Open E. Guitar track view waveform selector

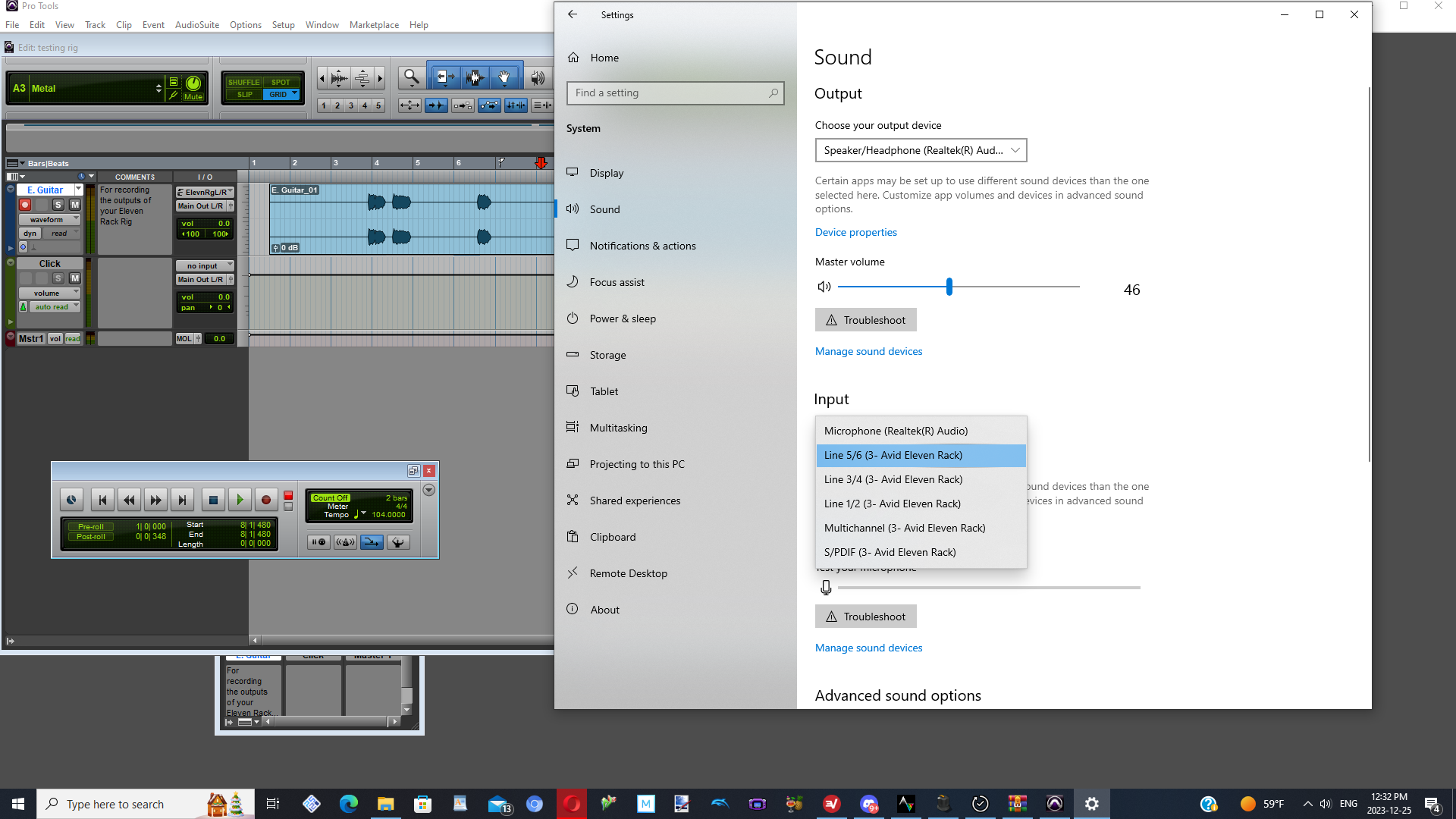50,219
